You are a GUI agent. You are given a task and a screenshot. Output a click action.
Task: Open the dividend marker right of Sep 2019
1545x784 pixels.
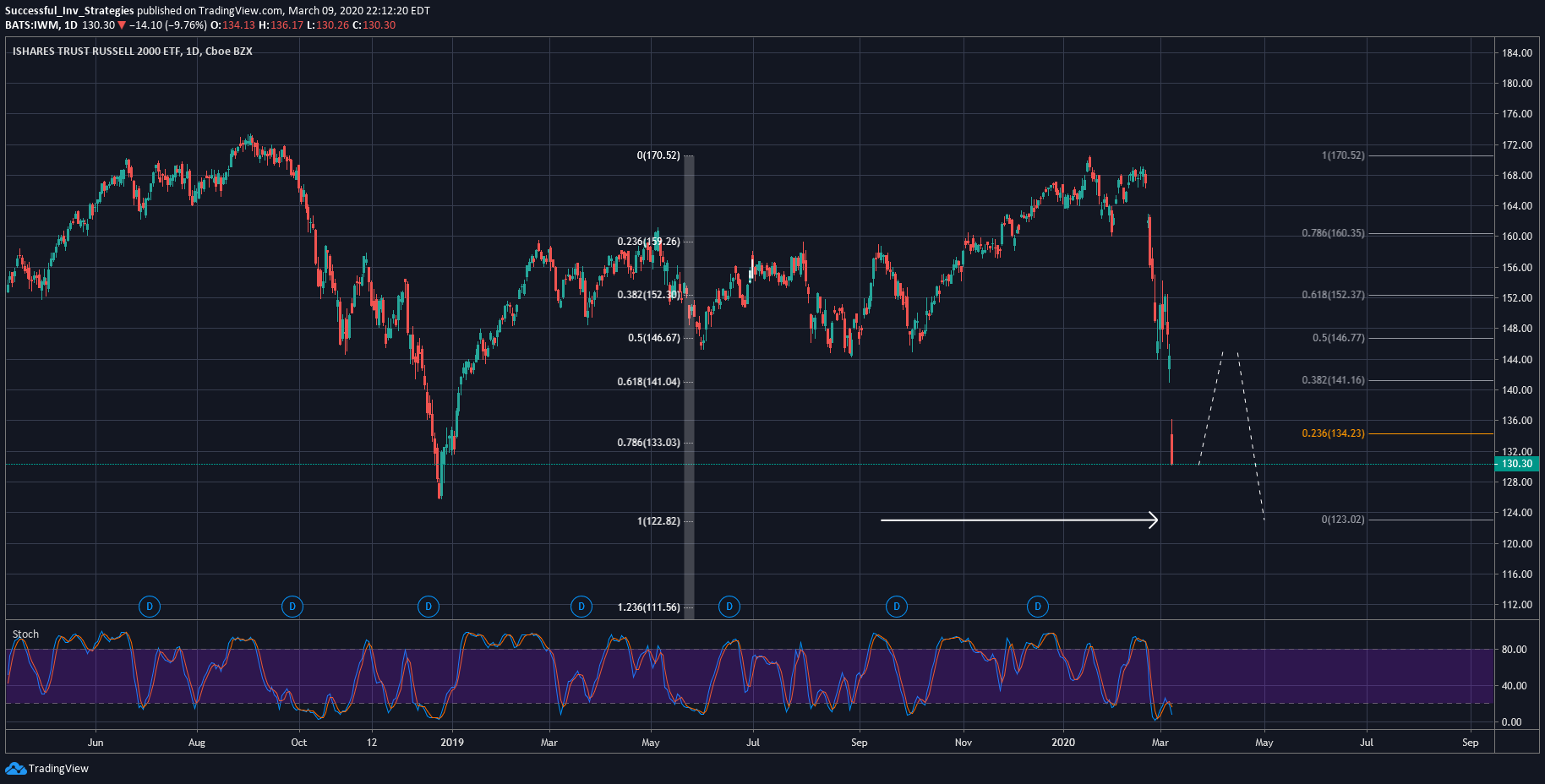pos(897,607)
